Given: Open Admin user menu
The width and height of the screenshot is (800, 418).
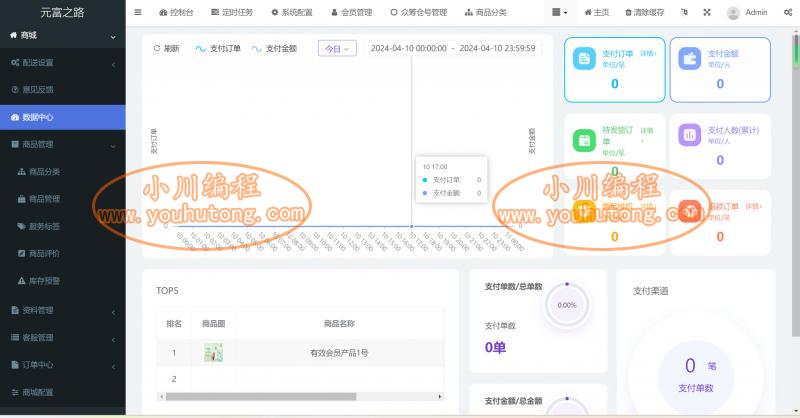Looking at the screenshot, I should (x=756, y=12).
